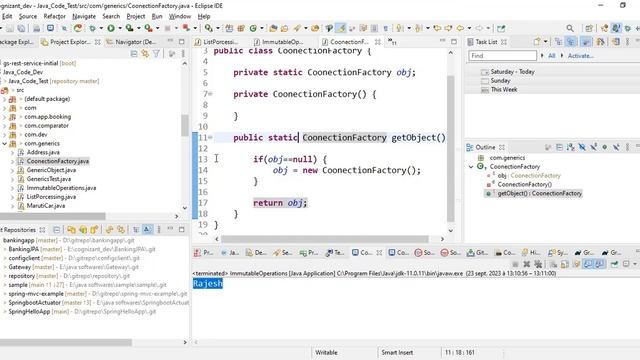Click the New Java Class green icon
640x360 pixels.
[x=253, y=28]
